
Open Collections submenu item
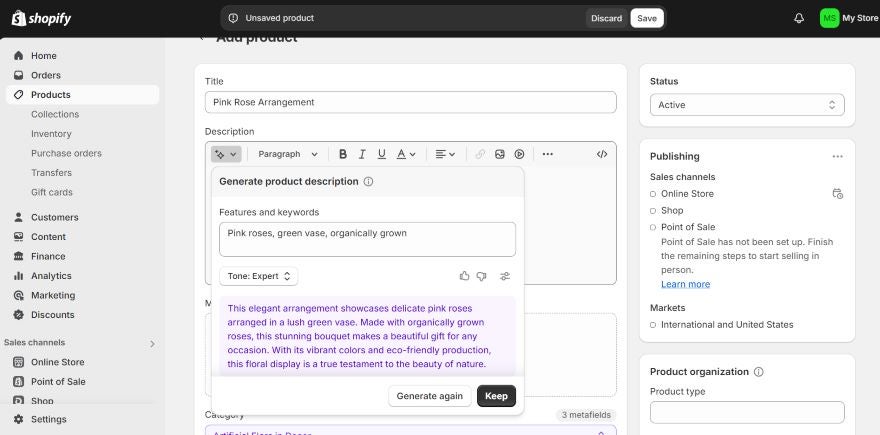(x=55, y=114)
